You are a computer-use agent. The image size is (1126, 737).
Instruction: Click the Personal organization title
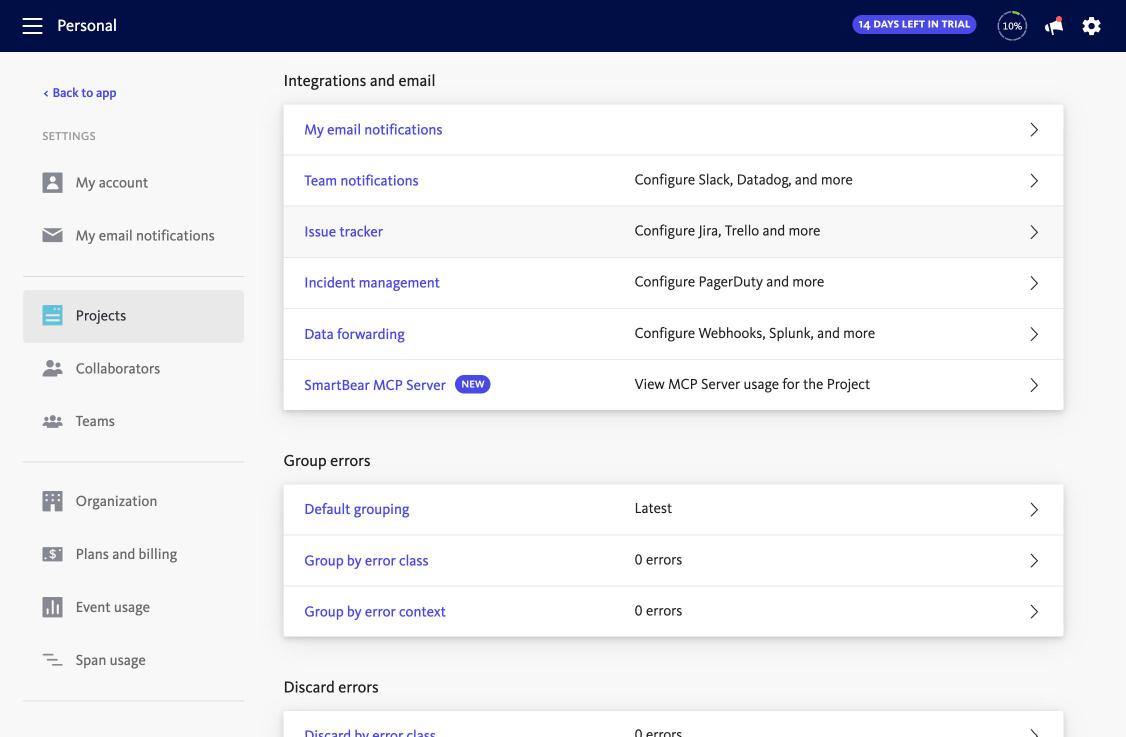(87, 26)
